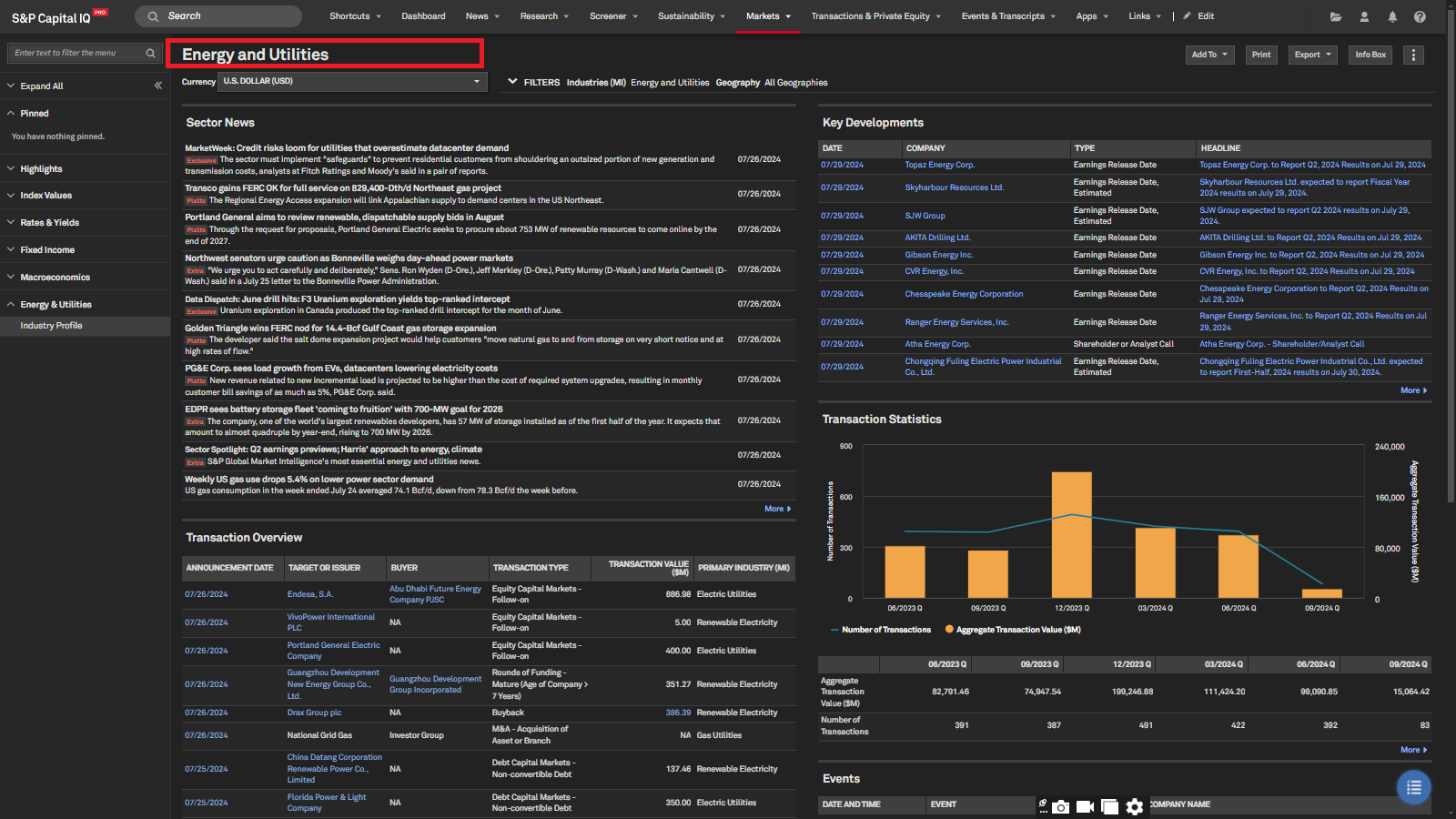Open the notifications bell
Image resolution: width=1456 pixels, height=819 pixels.
point(1392,16)
